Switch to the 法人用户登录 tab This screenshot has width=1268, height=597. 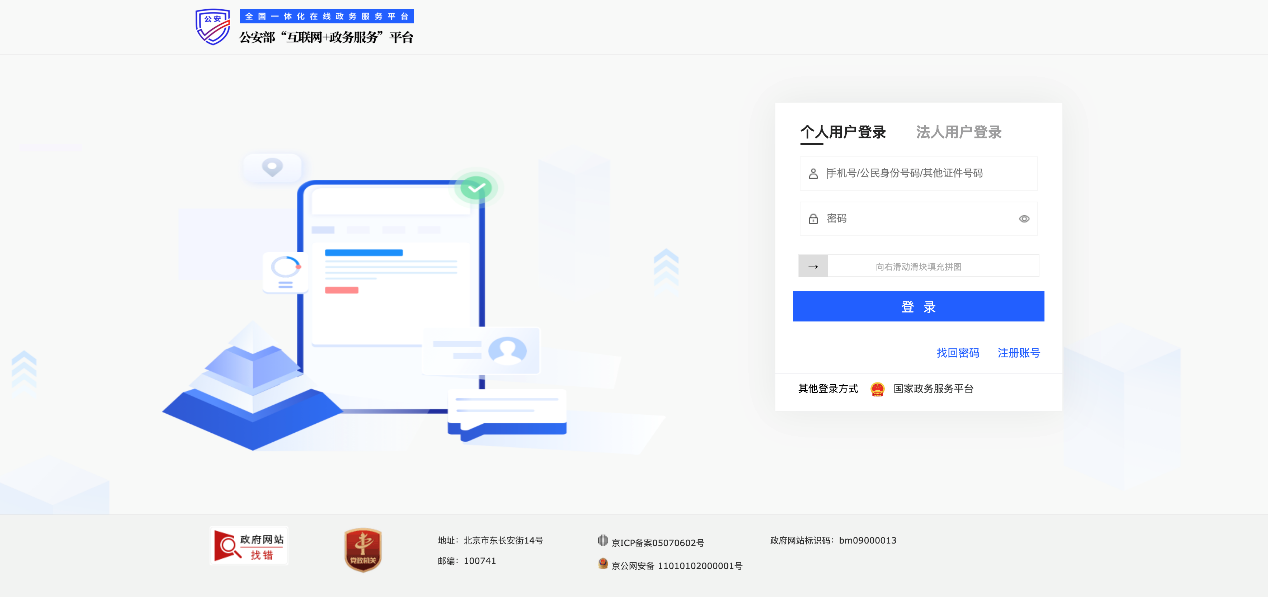[x=958, y=132]
